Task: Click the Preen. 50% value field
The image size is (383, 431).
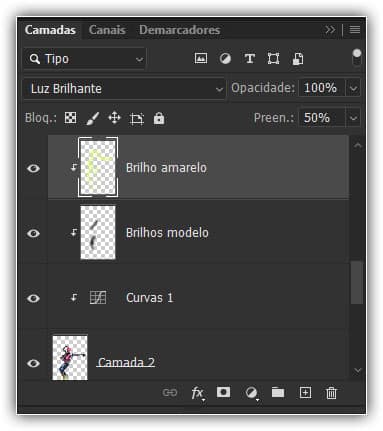Action: tap(322, 118)
